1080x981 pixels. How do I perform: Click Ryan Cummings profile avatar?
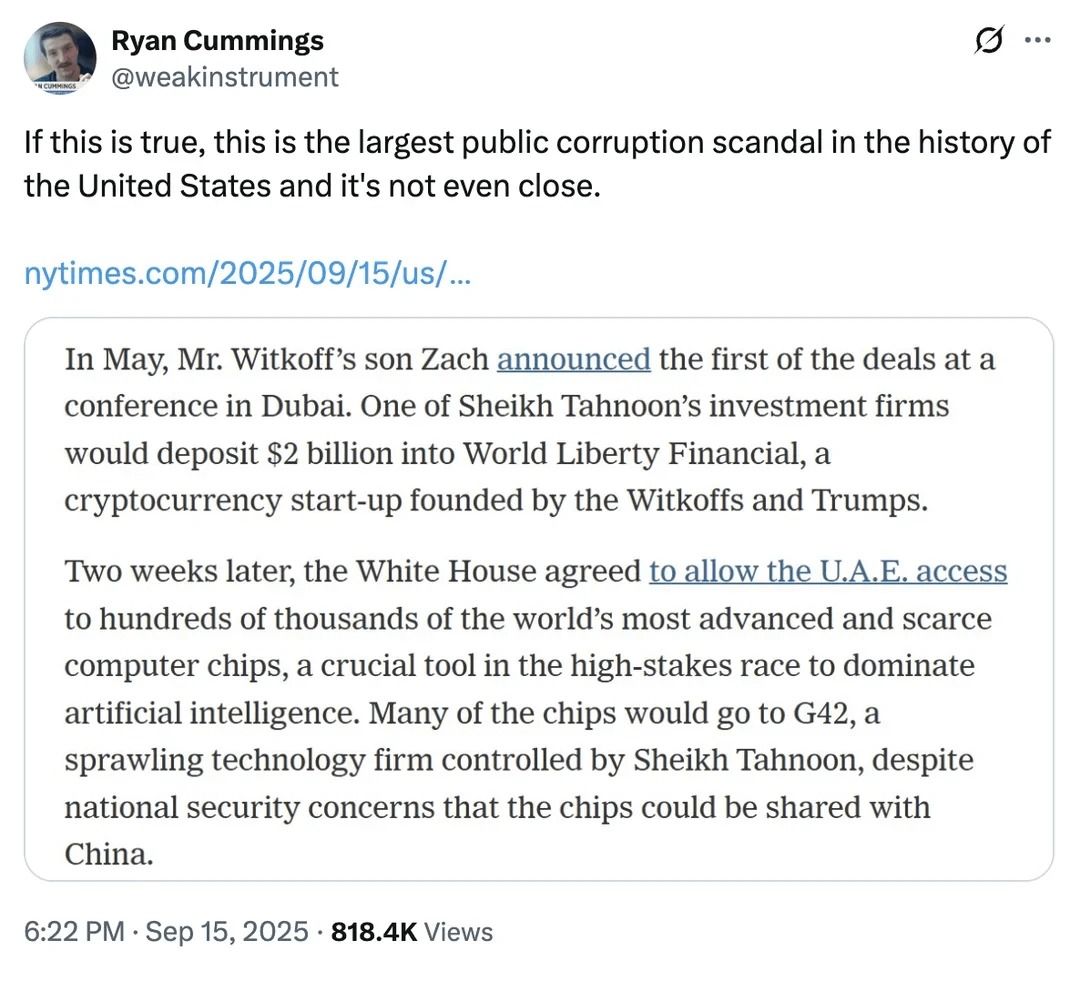[x=59, y=61]
